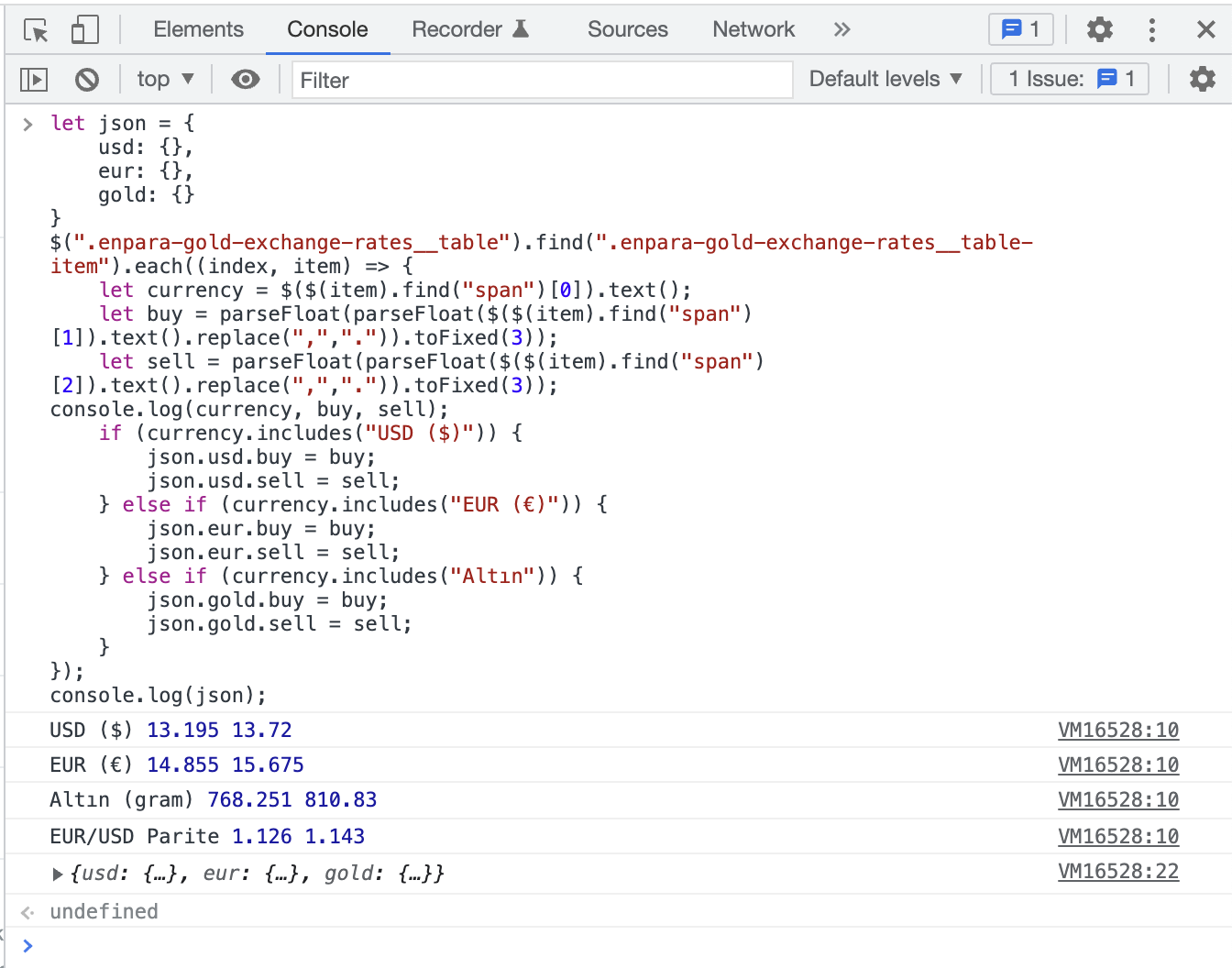Toggle the device toolbar icon

pyautogui.click(x=85, y=30)
